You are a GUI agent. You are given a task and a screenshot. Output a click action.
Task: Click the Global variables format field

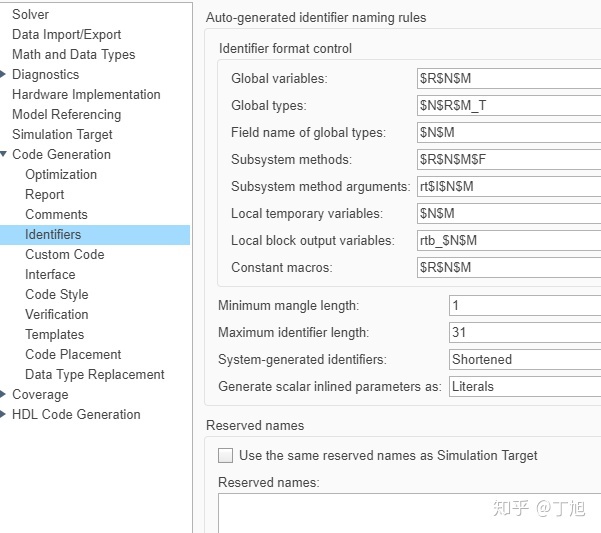tap(508, 78)
